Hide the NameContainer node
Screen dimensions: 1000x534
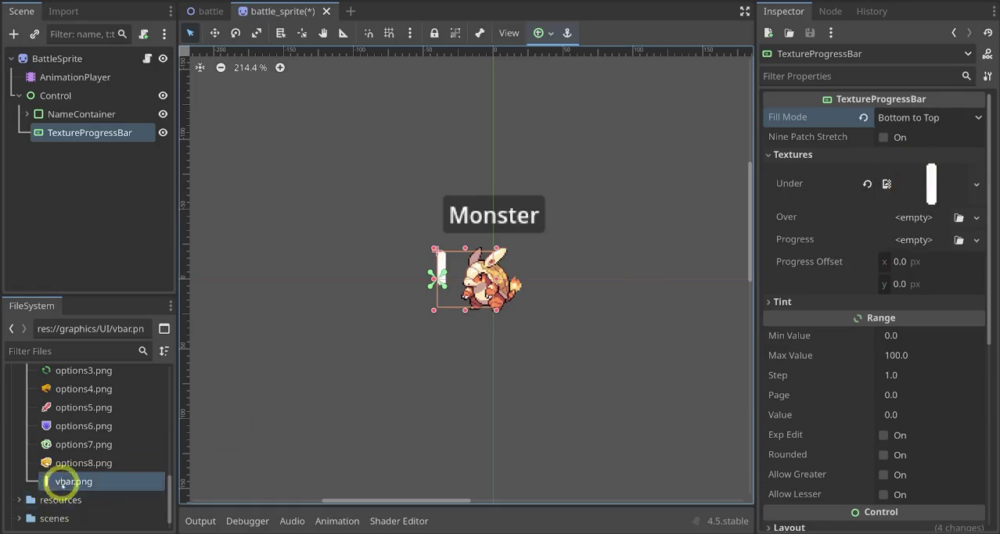[x=163, y=114]
